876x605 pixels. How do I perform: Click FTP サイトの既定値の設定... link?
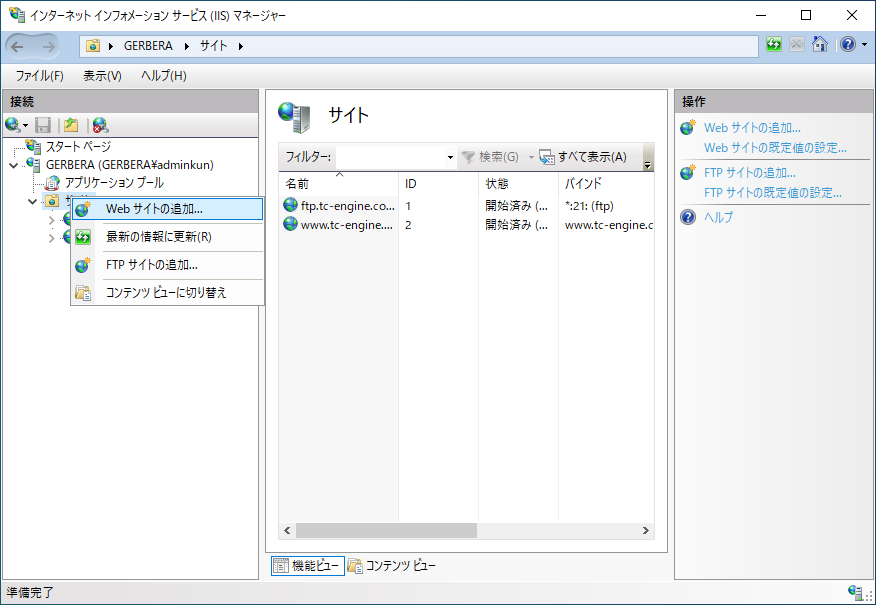[773, 193]
